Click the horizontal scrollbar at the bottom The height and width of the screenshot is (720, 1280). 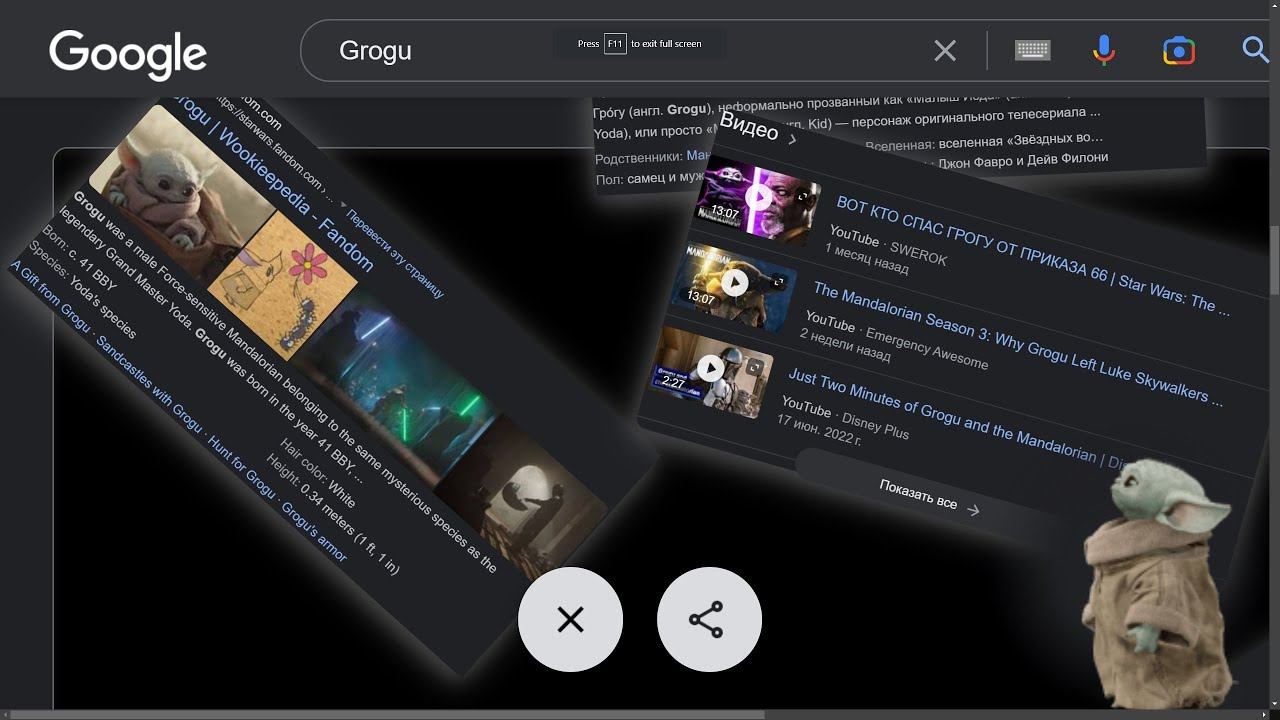[x=385, y=715]
